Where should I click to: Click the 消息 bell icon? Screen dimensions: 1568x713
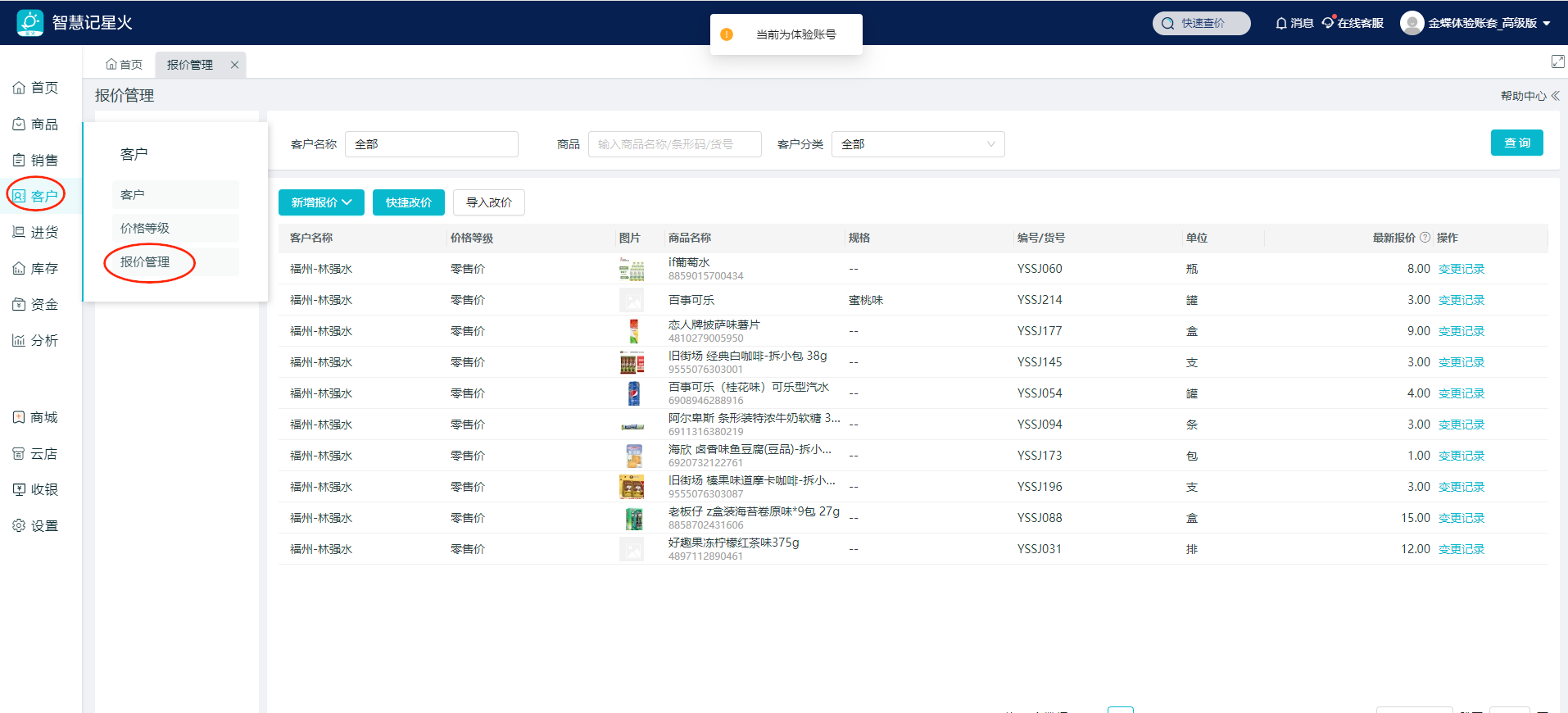[1281, 23]
